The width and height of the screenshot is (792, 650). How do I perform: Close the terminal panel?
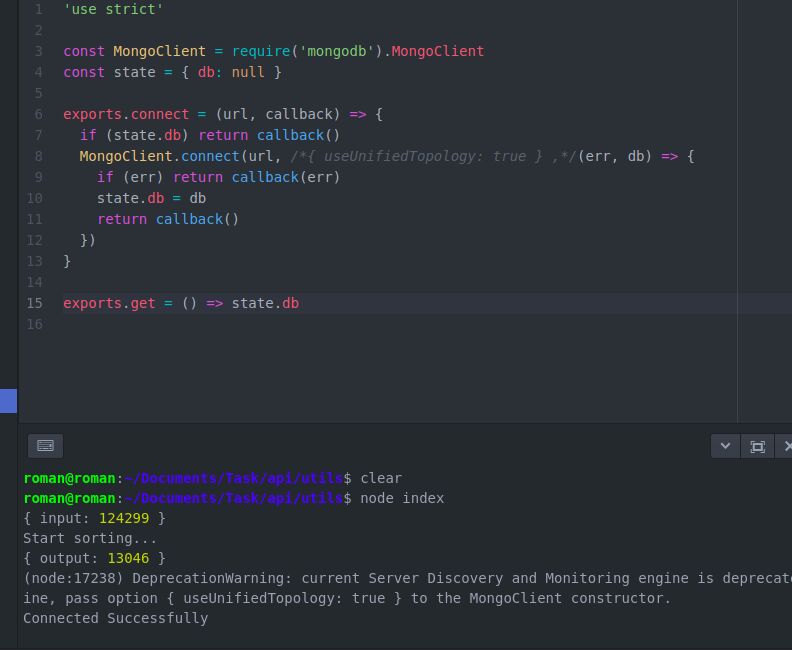[x=786, y=446]
